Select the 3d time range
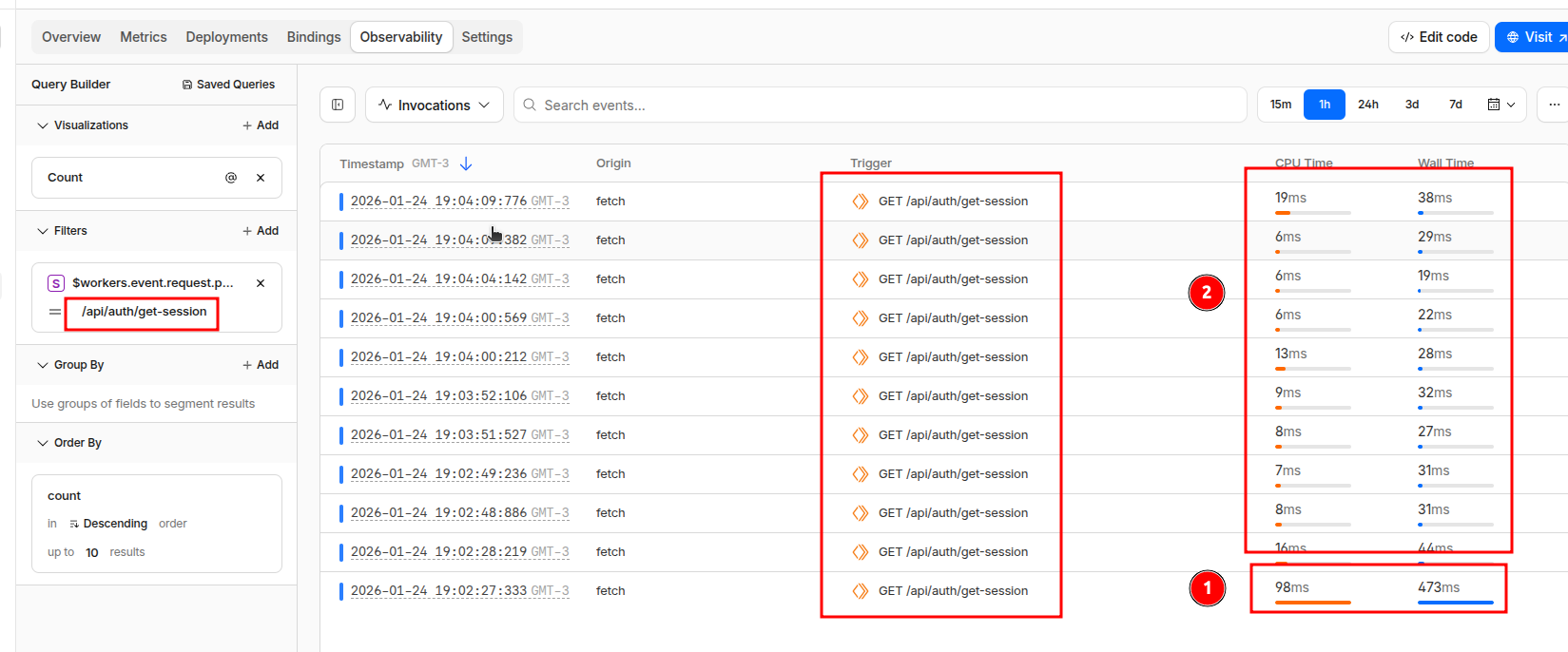 [1412, 105]
